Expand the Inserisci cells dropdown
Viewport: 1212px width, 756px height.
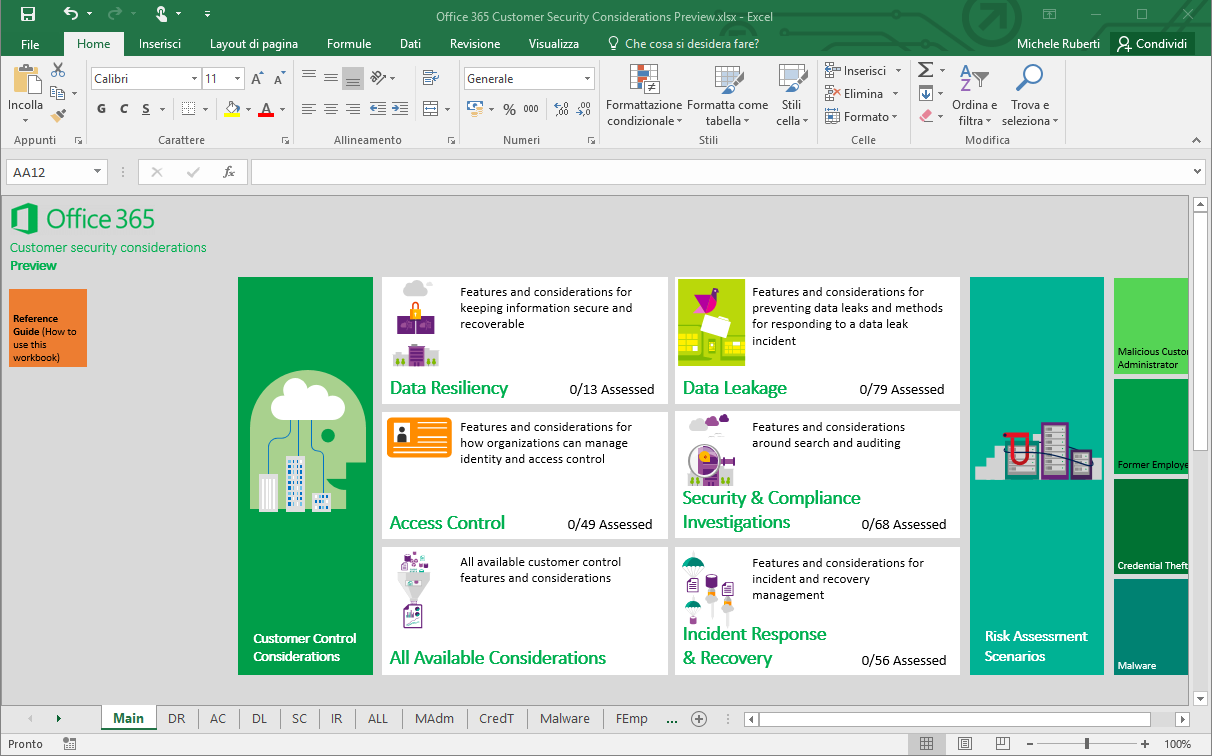(898, 70)
